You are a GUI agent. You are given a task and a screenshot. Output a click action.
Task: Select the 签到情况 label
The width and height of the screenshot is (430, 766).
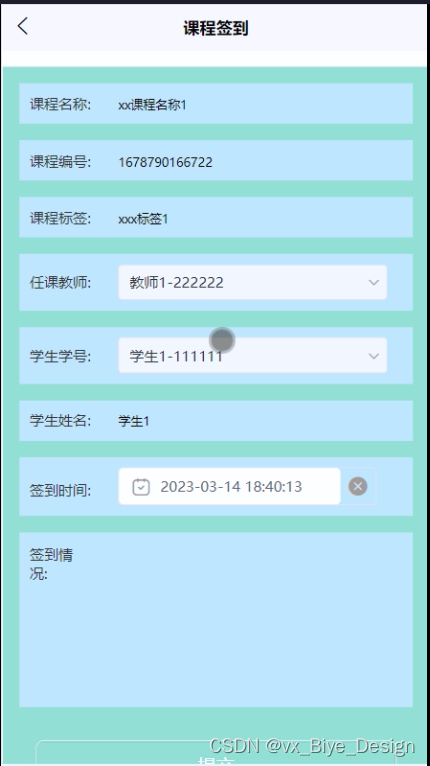coord(51,564)
